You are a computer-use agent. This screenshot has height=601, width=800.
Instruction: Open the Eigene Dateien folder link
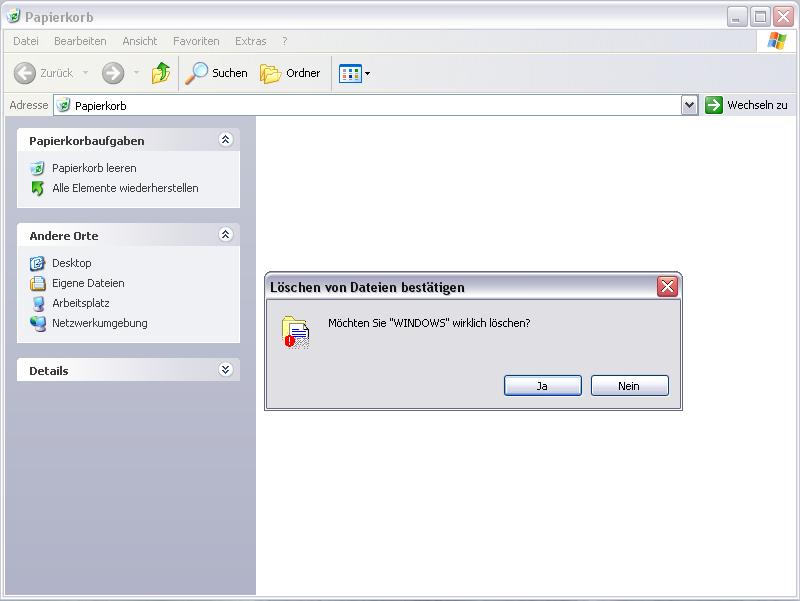pos(88,283)
